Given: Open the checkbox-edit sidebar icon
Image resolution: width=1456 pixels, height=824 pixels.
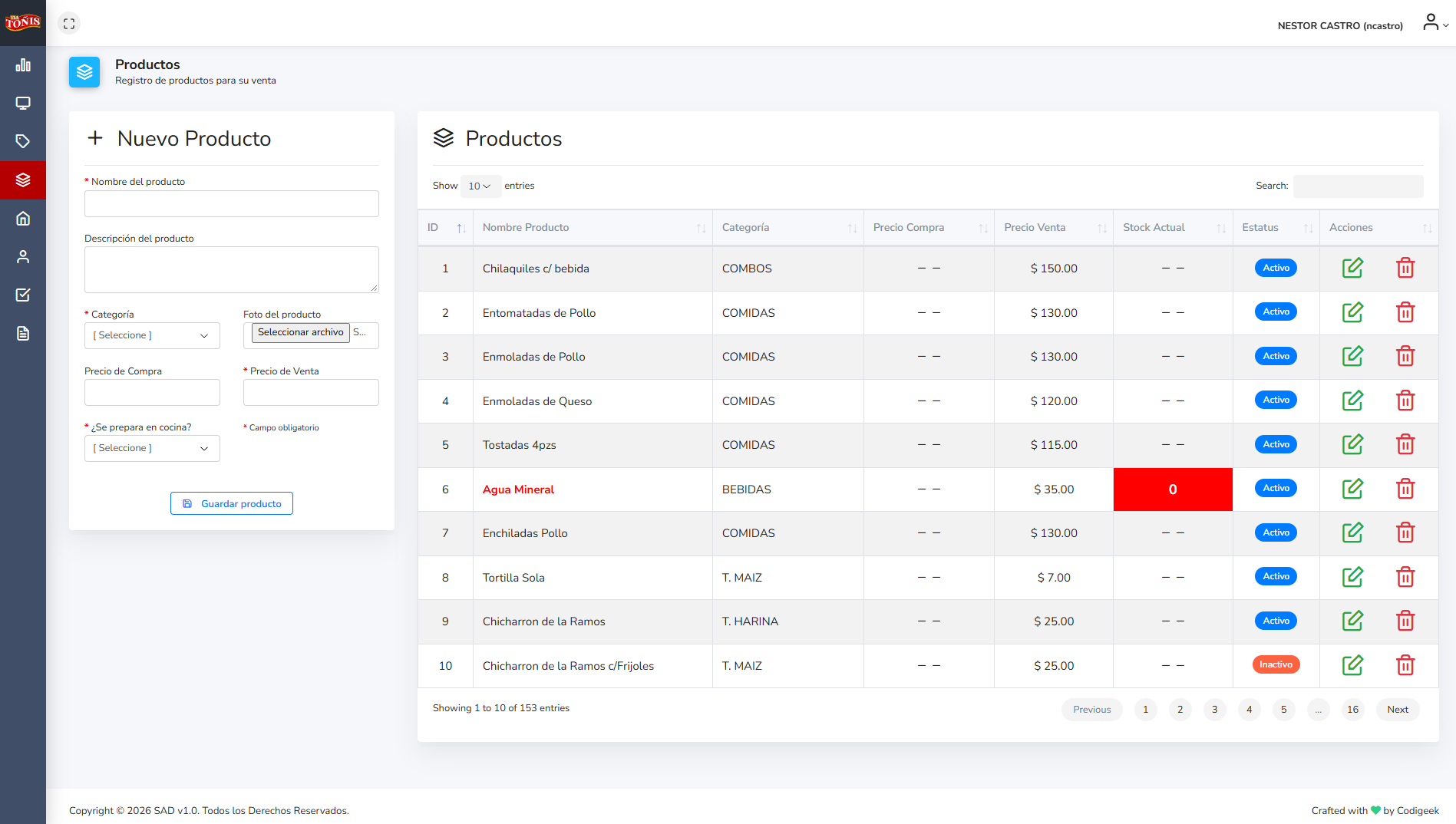Looking at the screenshot, I should pos(23,295).
